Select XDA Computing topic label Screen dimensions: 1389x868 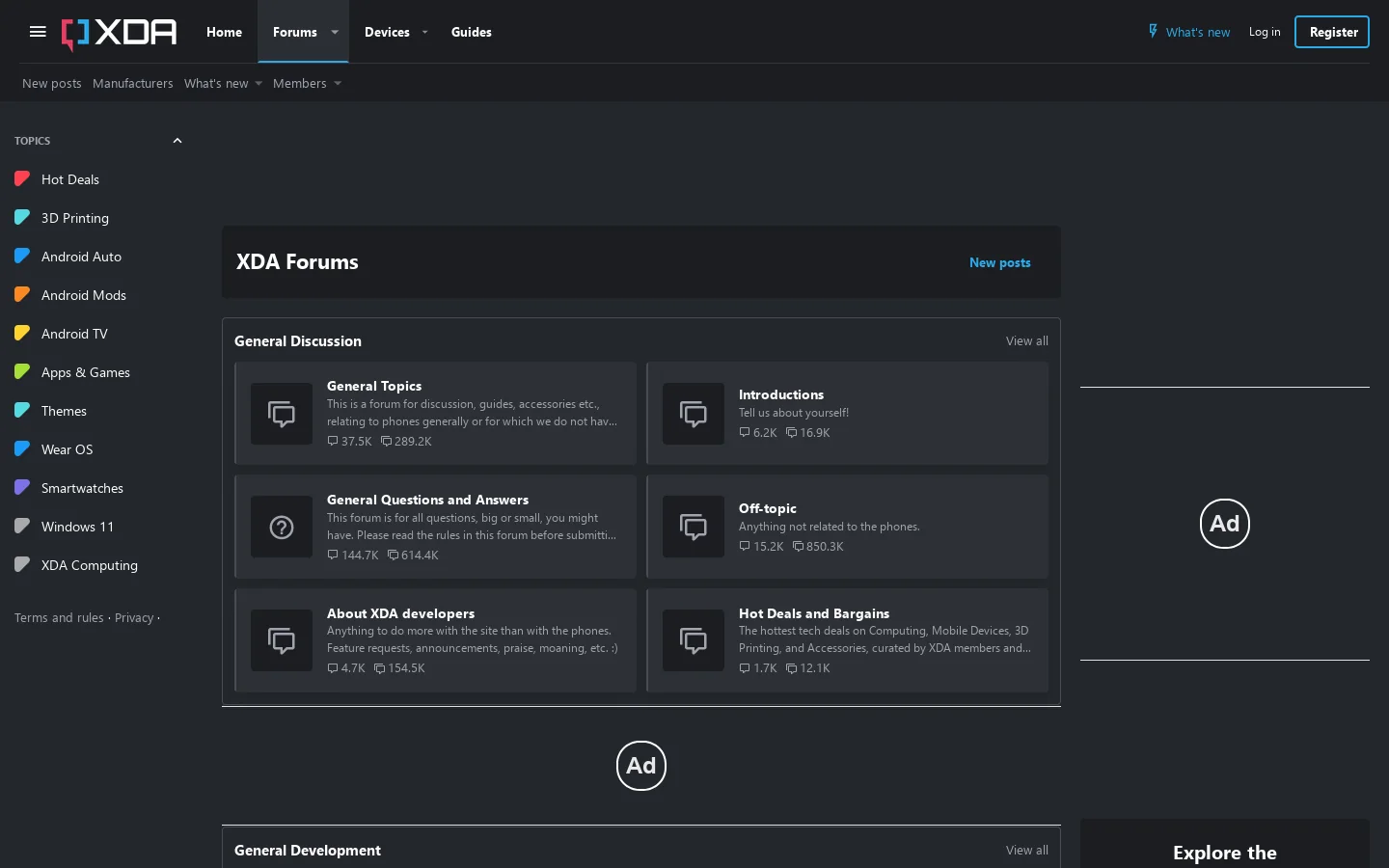click(90, 565)
